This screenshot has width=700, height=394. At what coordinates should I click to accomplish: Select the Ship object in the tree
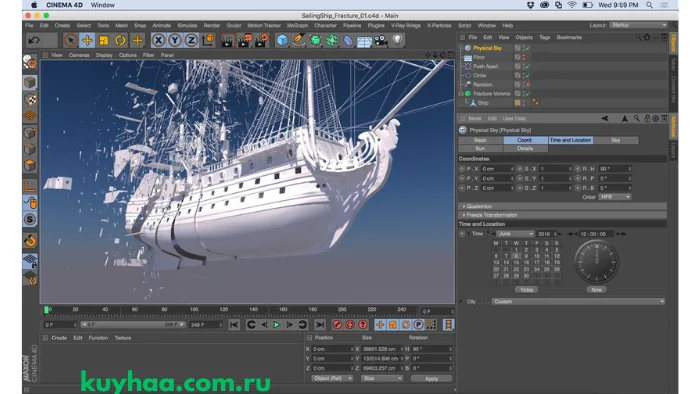pos(483,103)
